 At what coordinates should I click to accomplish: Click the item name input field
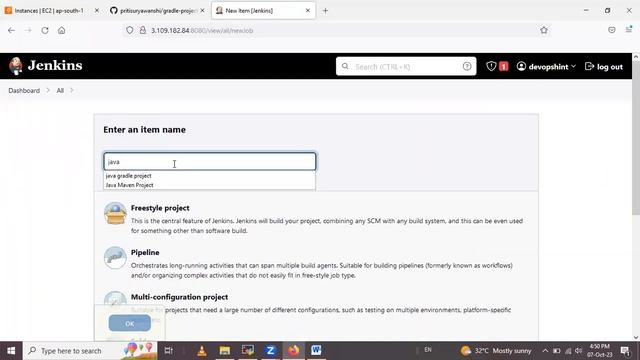[x=210, y=162]
